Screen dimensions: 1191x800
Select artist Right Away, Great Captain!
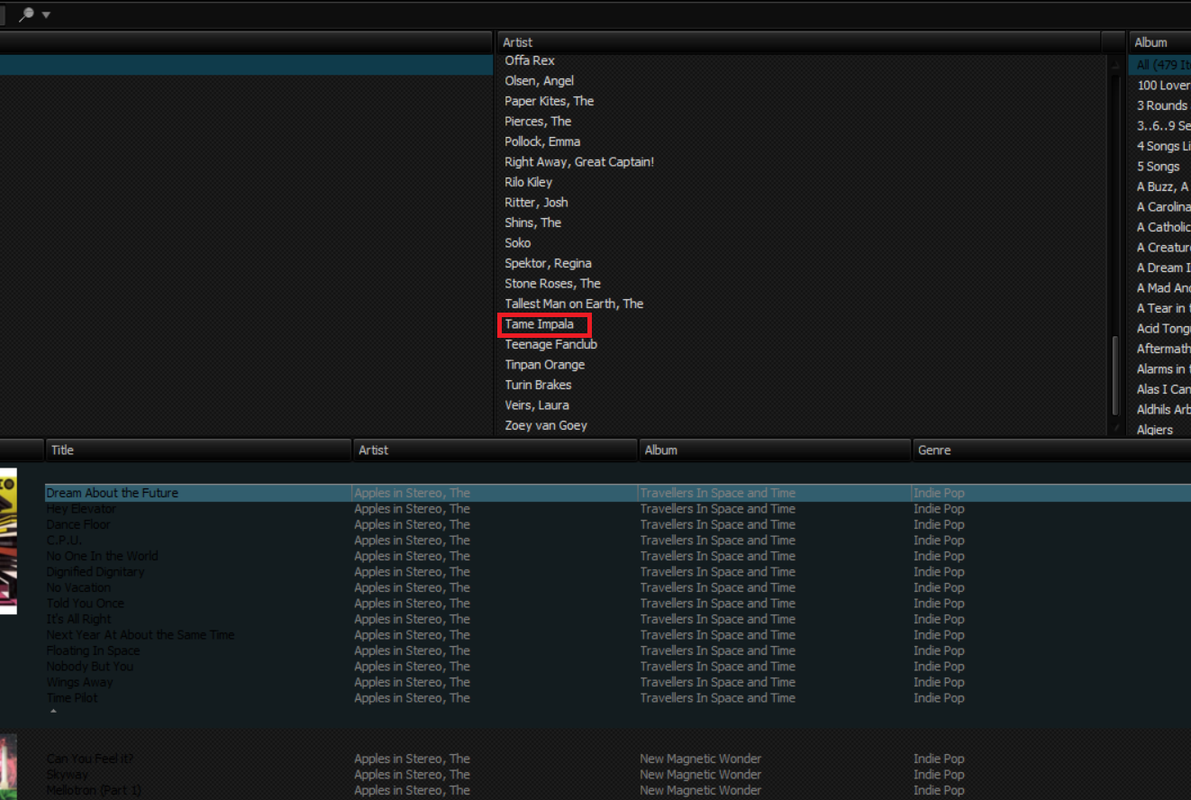(580, 162)
